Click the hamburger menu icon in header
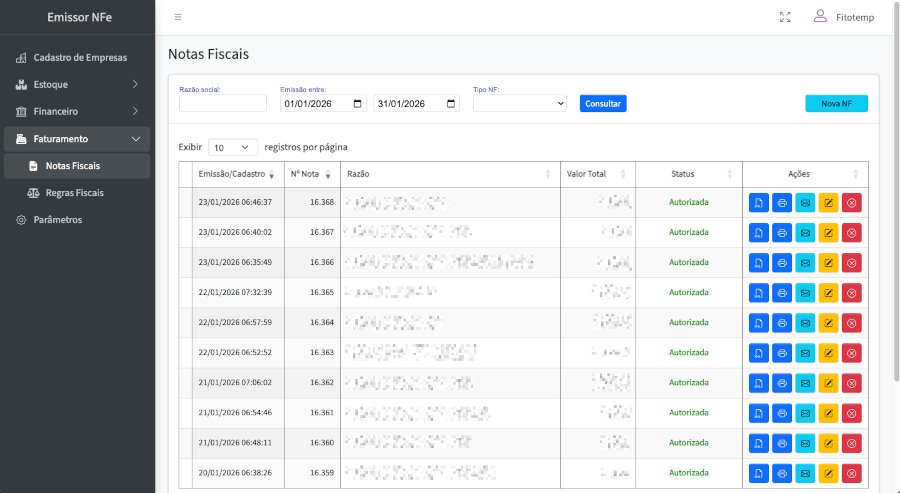 178,17
